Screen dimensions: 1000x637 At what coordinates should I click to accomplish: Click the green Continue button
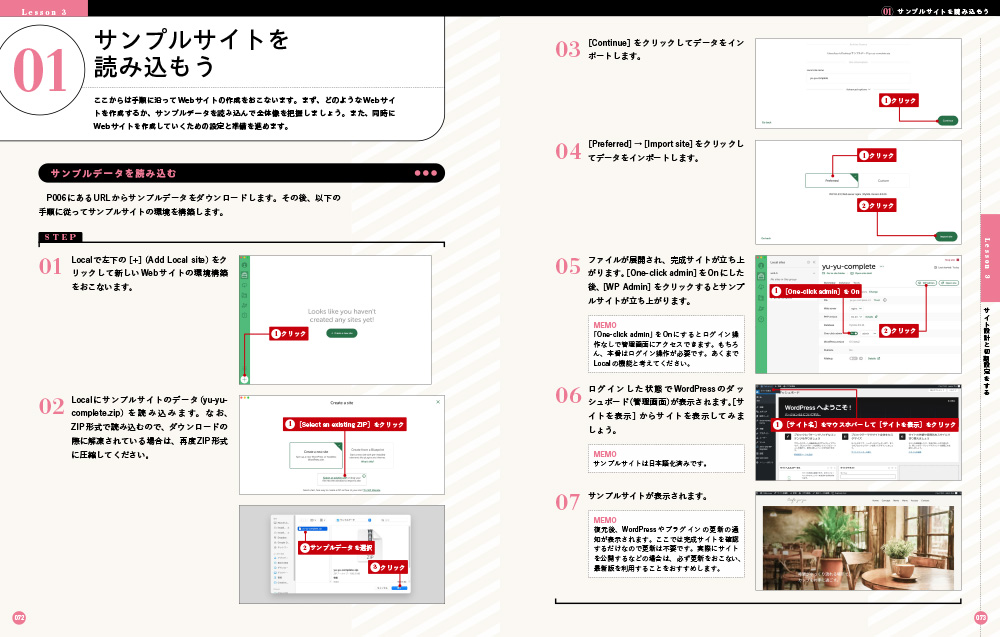[948, 121]
